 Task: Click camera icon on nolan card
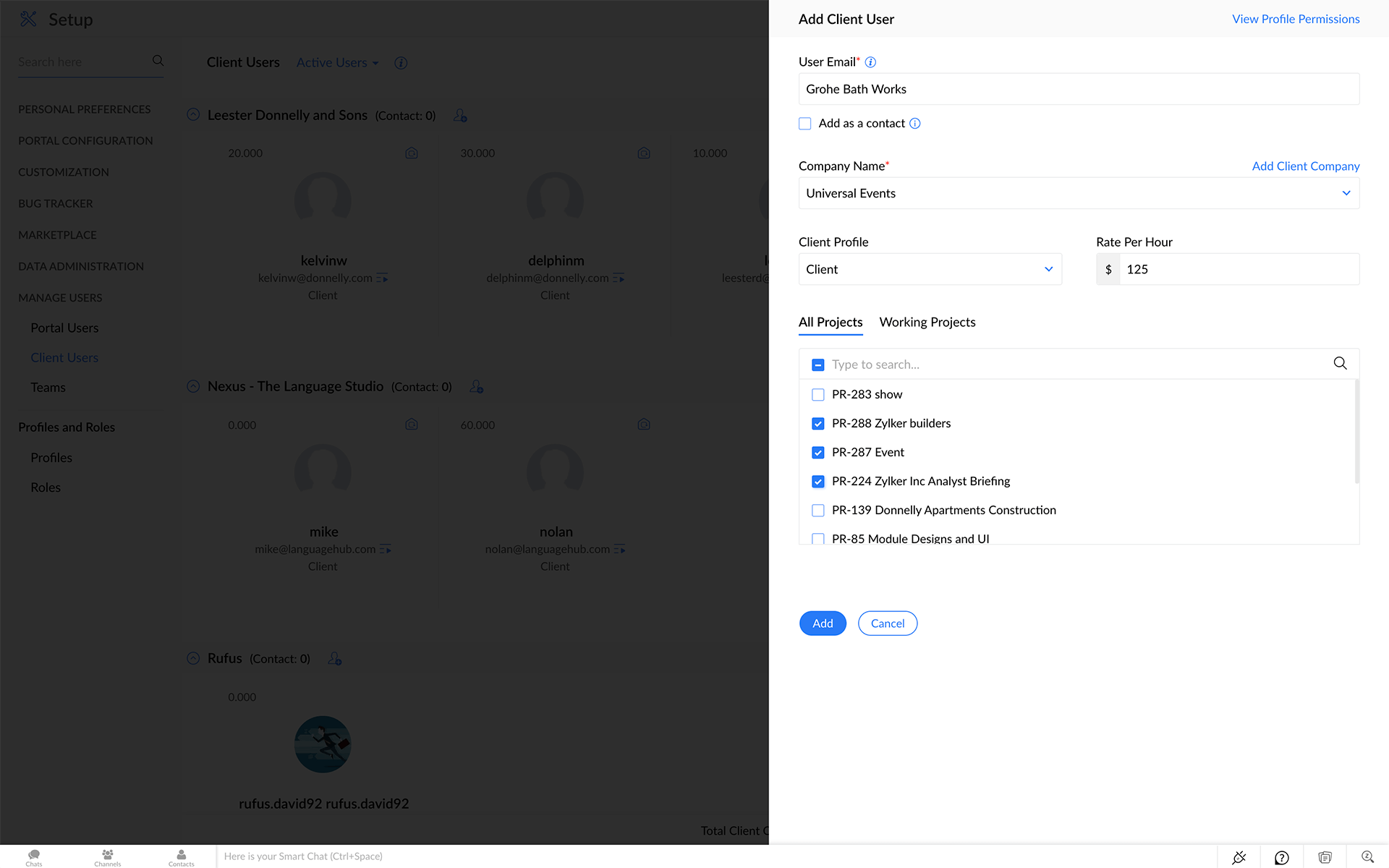click(644, 425)
